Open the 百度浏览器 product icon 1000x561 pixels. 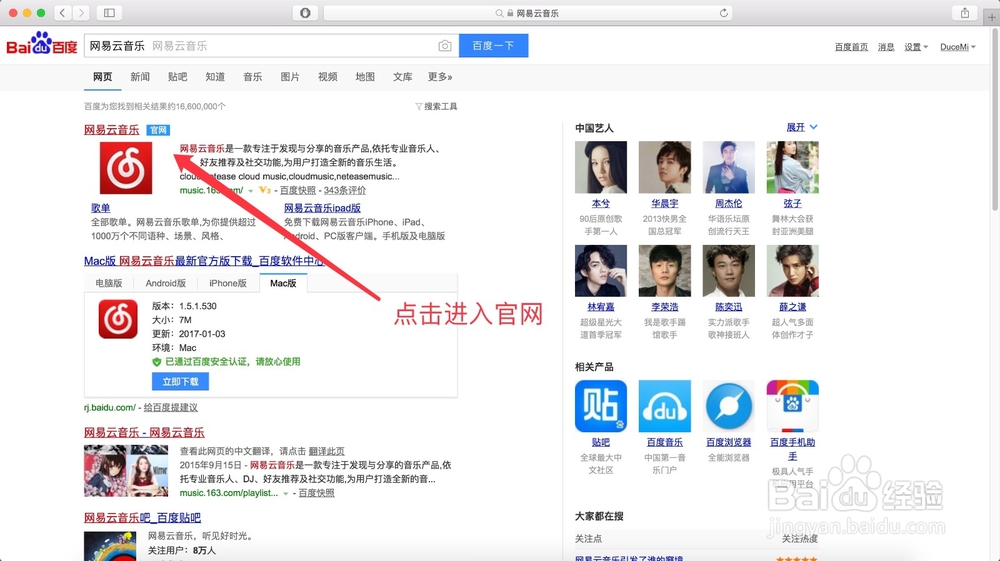coord(728,406)
